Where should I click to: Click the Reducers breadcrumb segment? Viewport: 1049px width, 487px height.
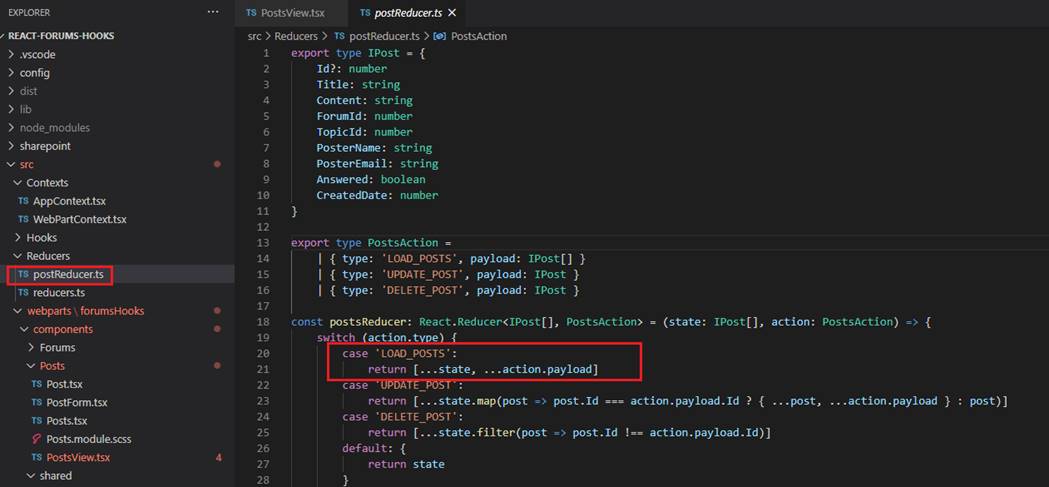point(295,36)
